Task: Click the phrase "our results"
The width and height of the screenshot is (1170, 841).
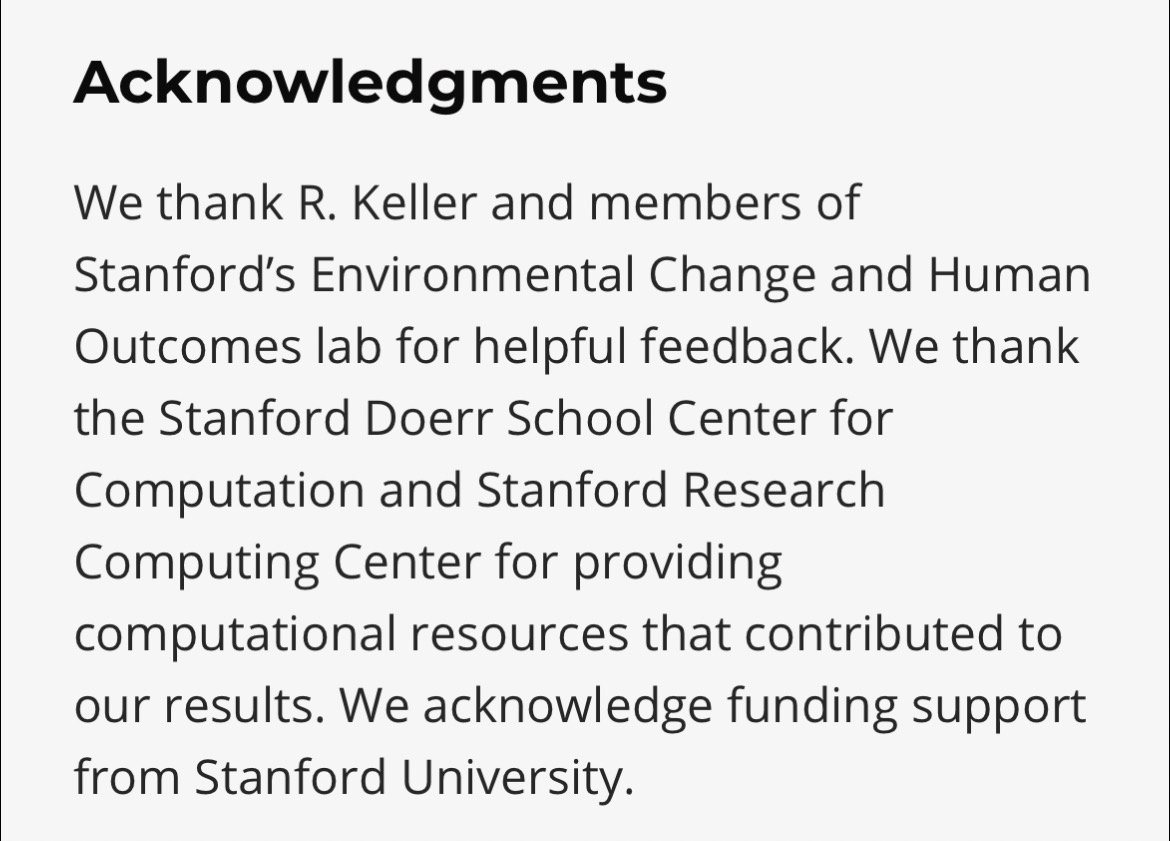Action: click(x=198, y=707)
